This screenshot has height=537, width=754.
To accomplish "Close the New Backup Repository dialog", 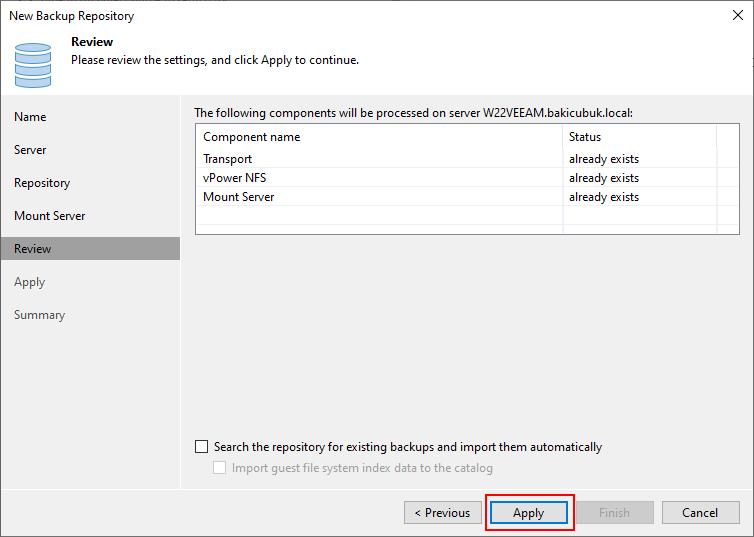I will tap(738, 15).
